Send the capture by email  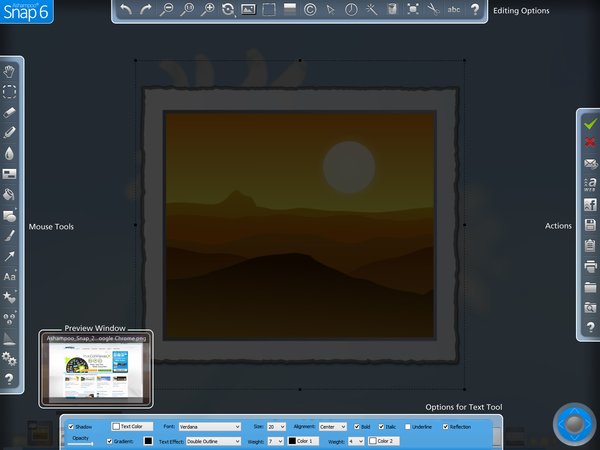pyautogui.click(x=590, y=163)
